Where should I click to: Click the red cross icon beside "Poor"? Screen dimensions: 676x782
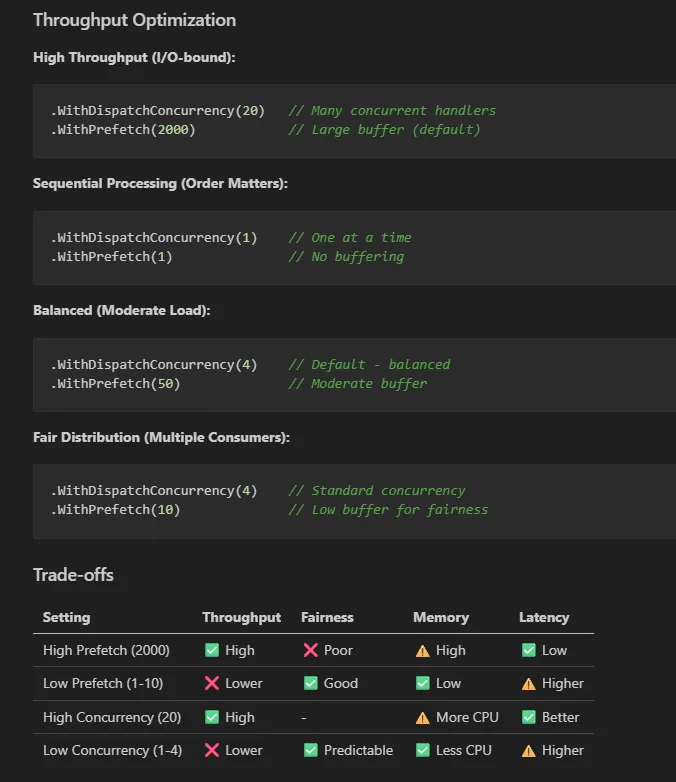(x=310, y=650)
